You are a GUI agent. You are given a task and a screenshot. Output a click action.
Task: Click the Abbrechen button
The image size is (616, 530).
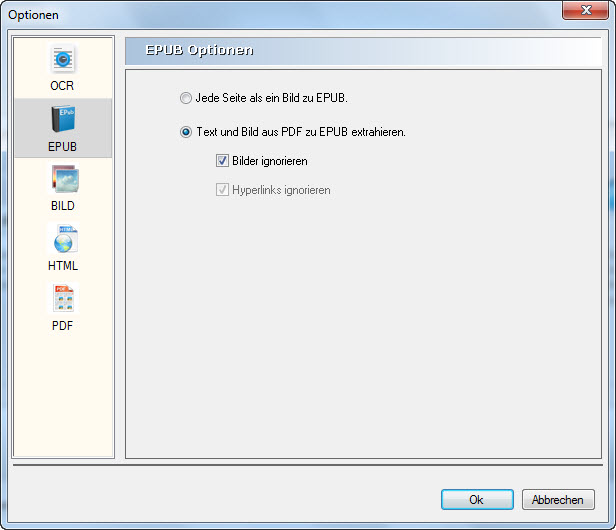coord(558,499)
